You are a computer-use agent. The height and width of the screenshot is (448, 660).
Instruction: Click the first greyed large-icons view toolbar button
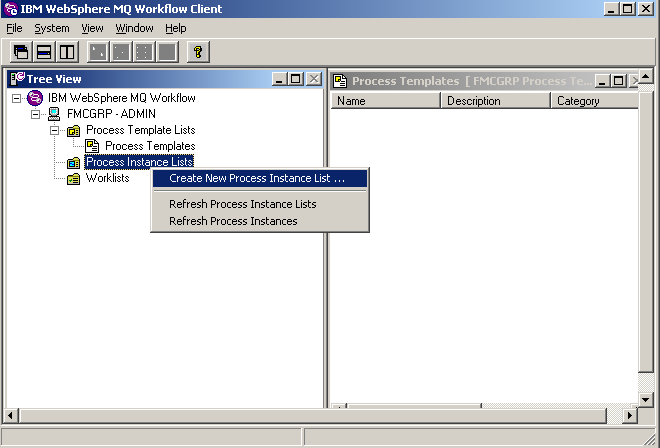[x=98, y=52]
